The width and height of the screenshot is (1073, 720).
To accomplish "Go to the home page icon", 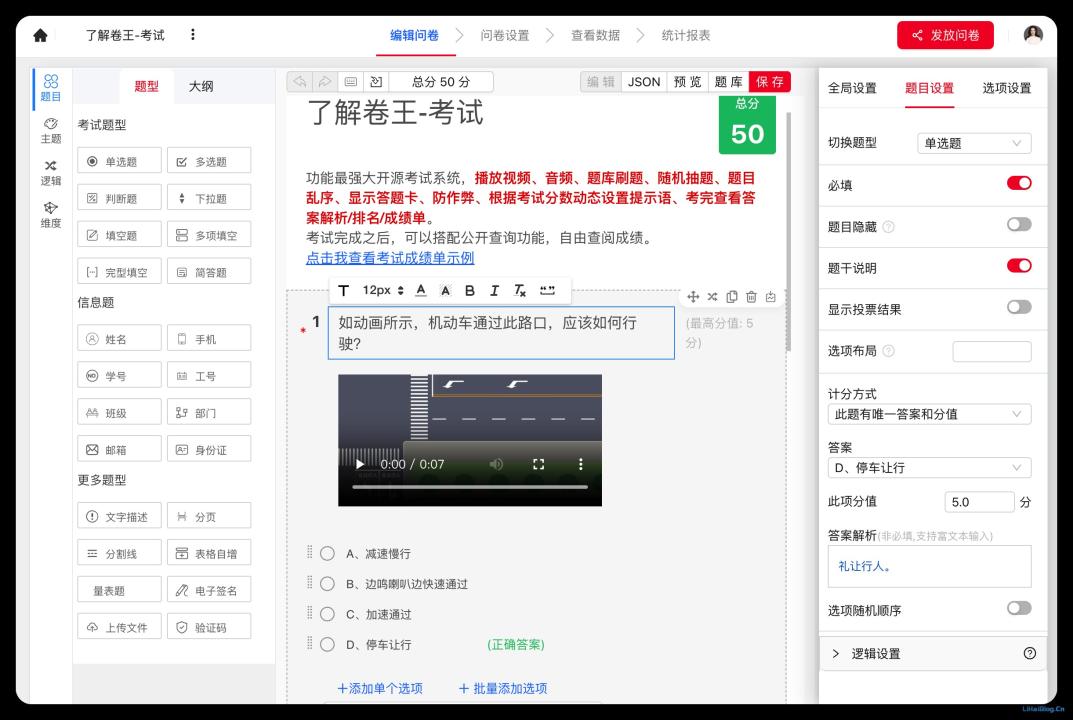I will [x=40, y=35].
